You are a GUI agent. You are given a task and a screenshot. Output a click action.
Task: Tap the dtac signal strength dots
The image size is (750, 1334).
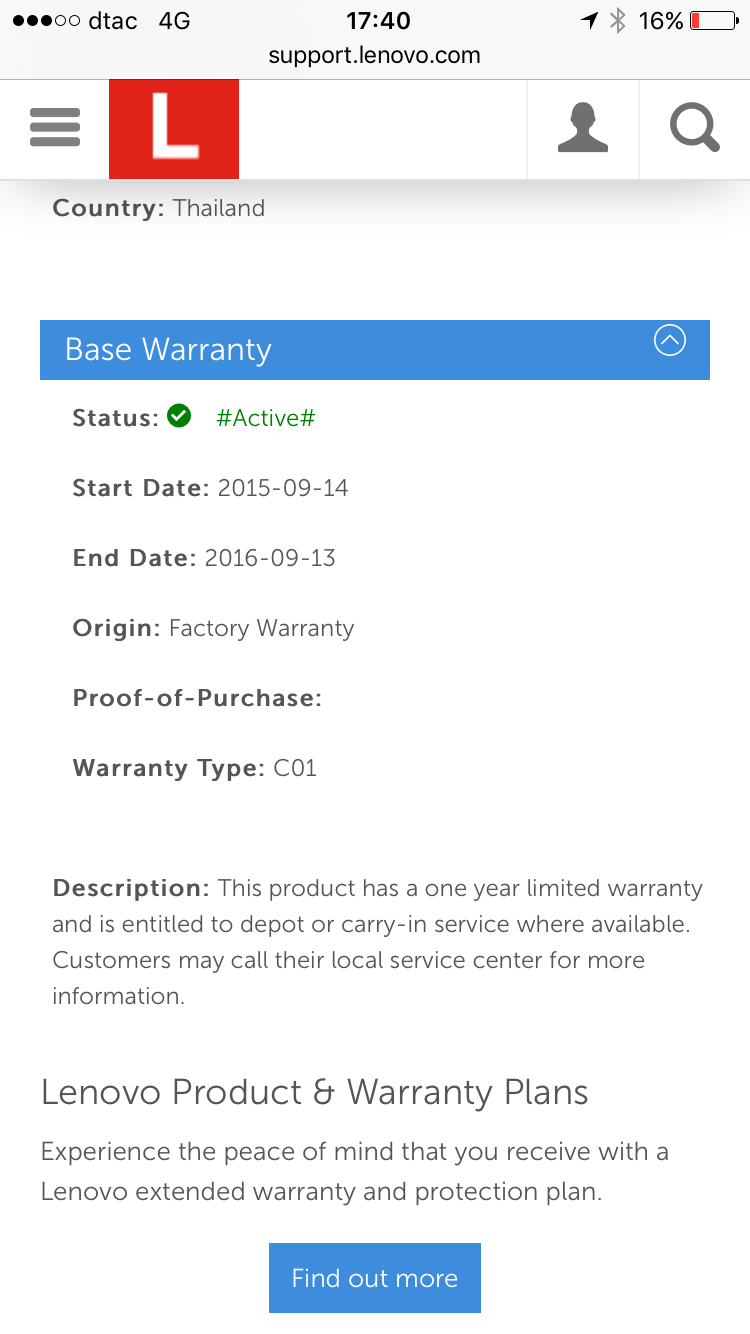point(46,21)
